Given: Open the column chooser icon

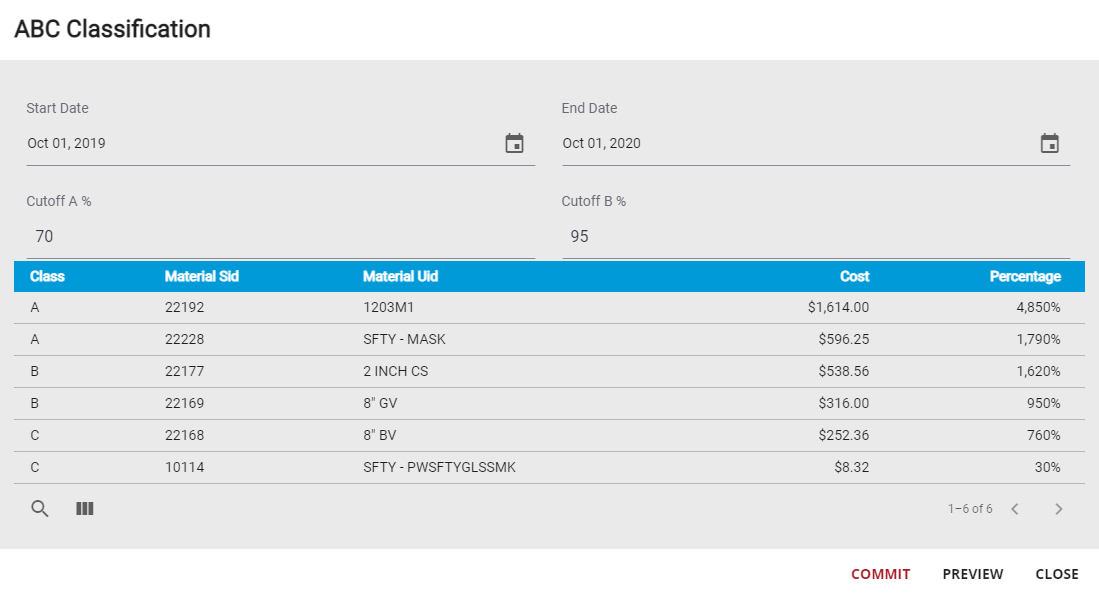Looking at the screenshot, I should pos(85,509).
